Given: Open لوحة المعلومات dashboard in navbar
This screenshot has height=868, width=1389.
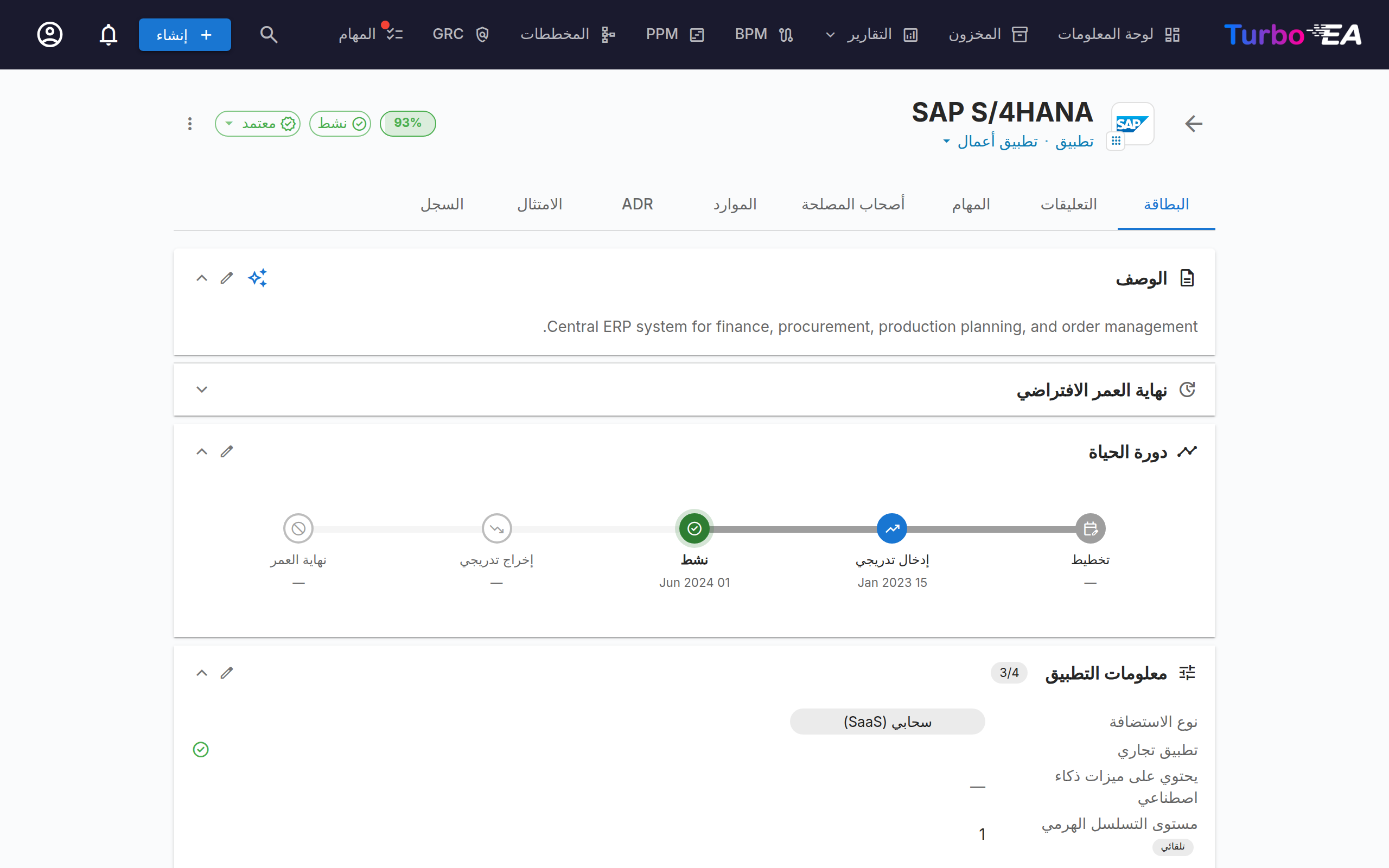Looking at the screenshot, I should [1118, 34].
